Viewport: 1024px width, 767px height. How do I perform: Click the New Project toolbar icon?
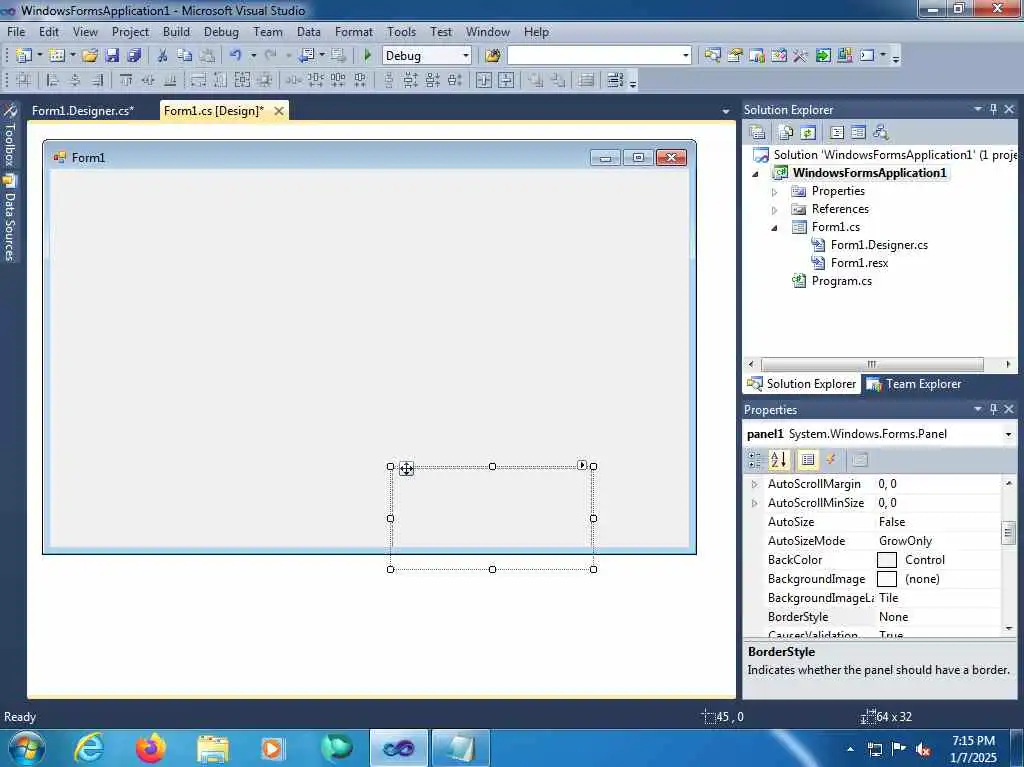pos(24,56)
